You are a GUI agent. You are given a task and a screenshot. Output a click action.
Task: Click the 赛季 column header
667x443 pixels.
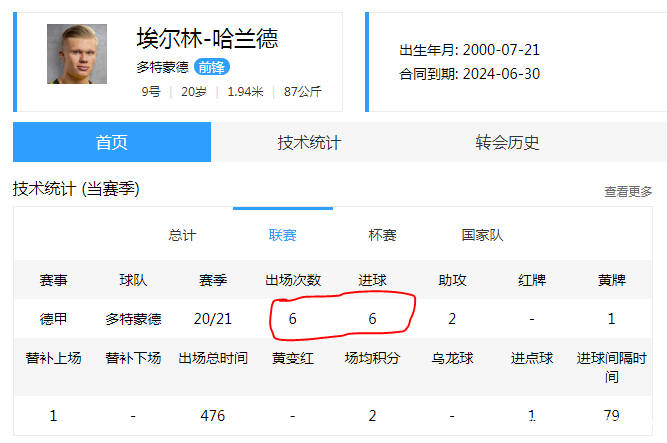[x=213, y=280]
